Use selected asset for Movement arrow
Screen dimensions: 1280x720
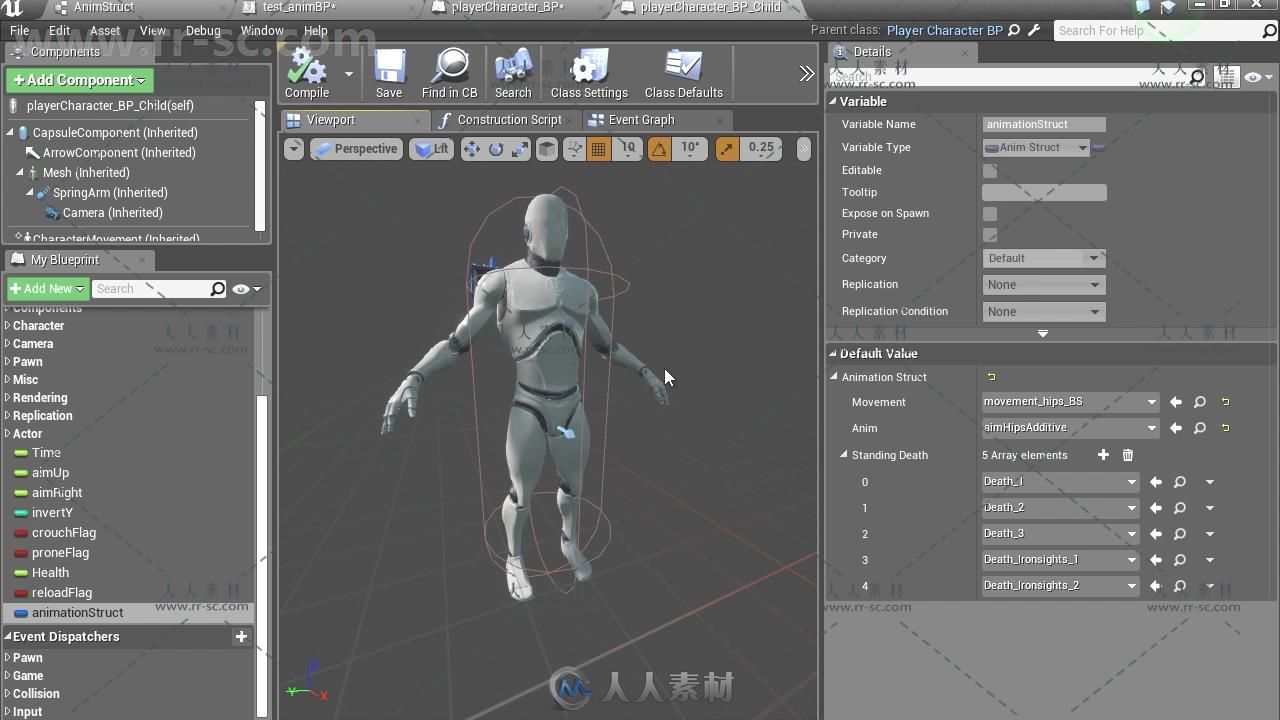coord(1176,402)
